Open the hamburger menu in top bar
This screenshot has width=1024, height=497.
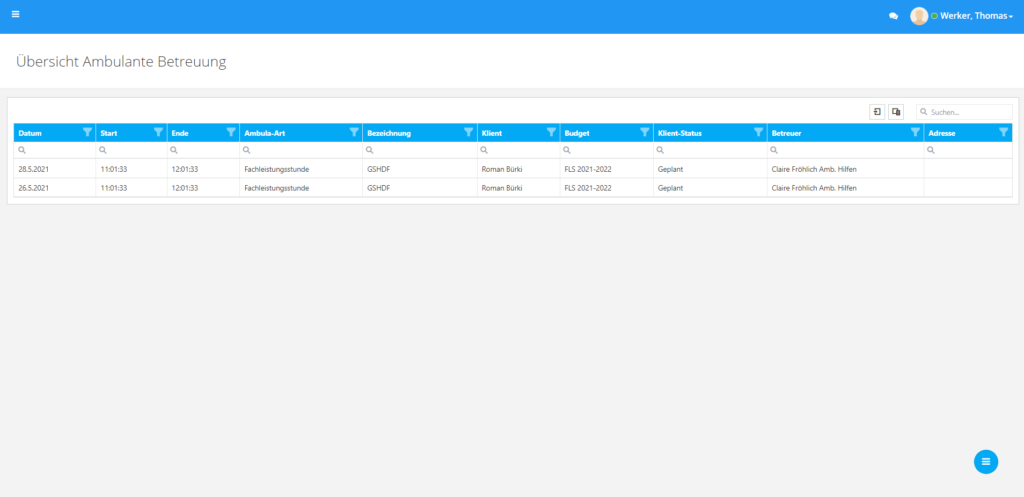[x=15, y=14]
